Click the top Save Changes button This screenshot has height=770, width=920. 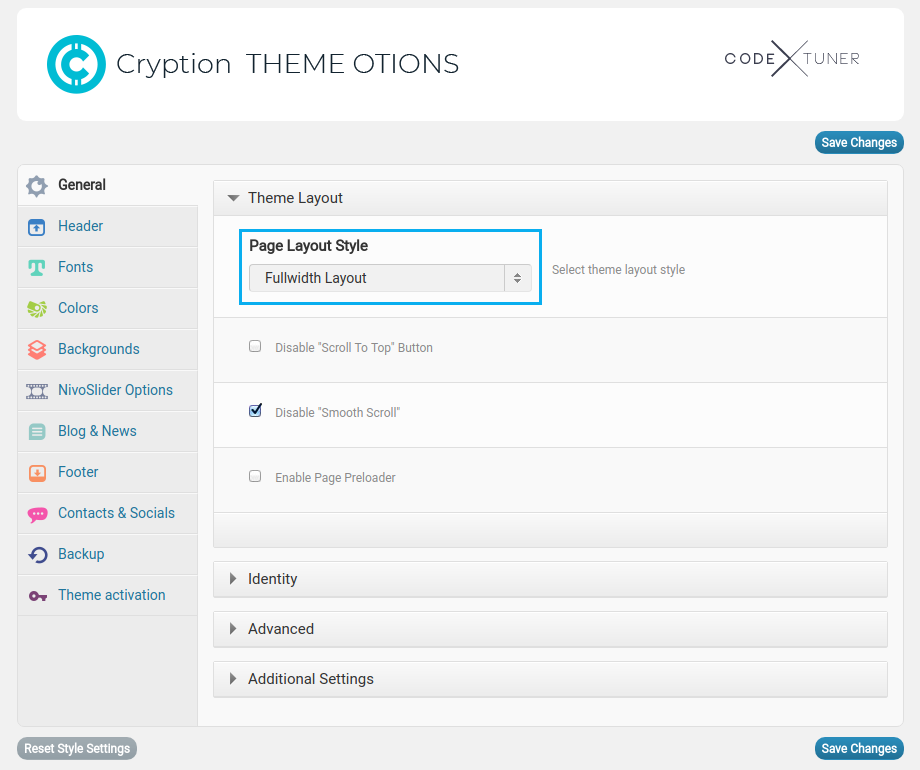[858, 143]
